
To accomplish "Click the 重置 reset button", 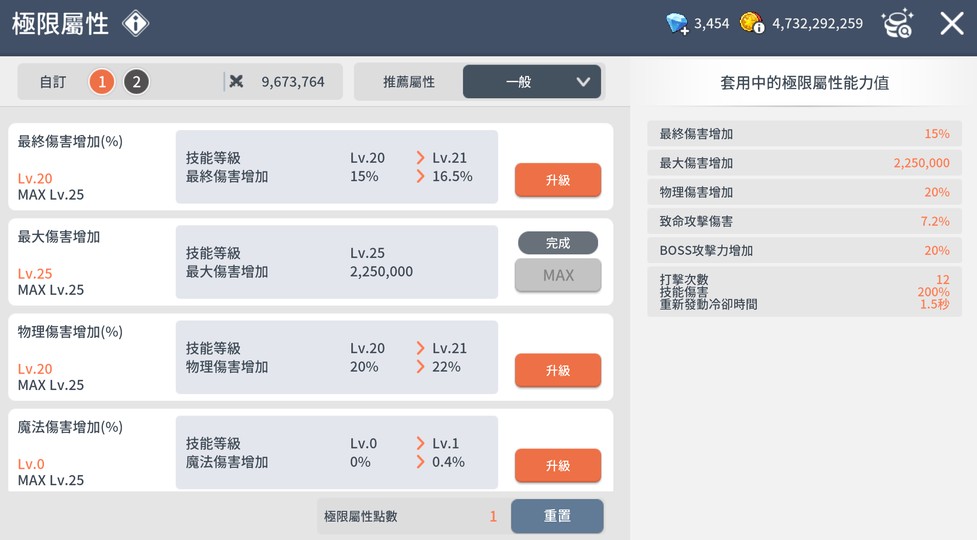I will point(557,516).
